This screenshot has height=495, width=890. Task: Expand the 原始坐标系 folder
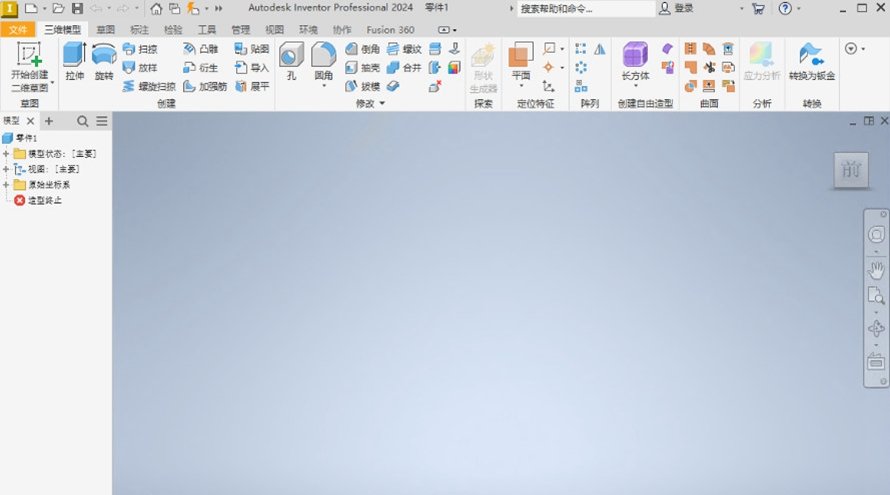tap(6, 184)
